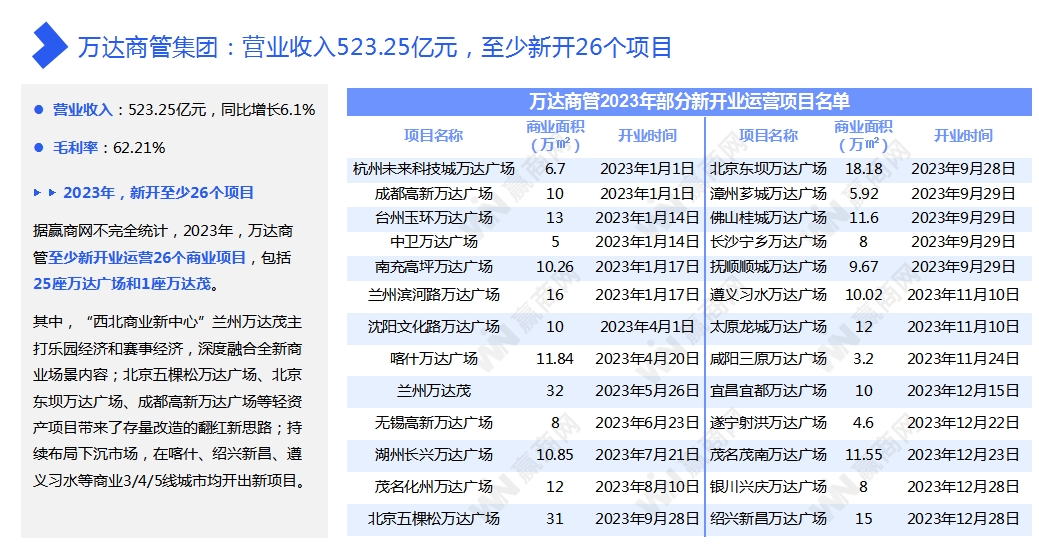Click 湖州长兴万达广场 entry
The width and height of the screenshot is (1039, 554).
click(434, 455)
